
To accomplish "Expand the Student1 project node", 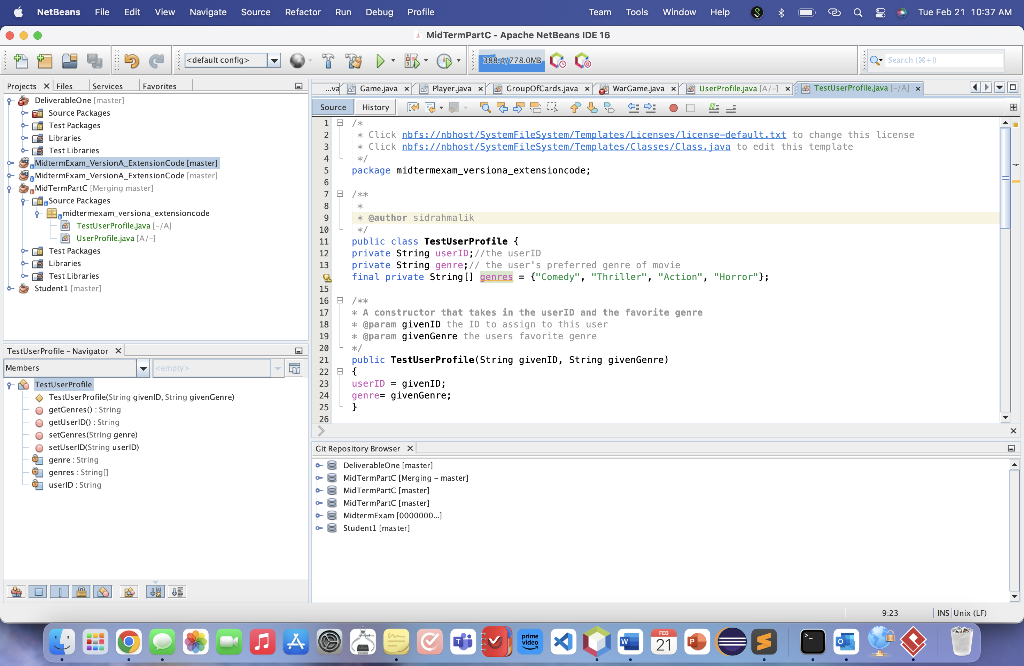I will point(10,289).
